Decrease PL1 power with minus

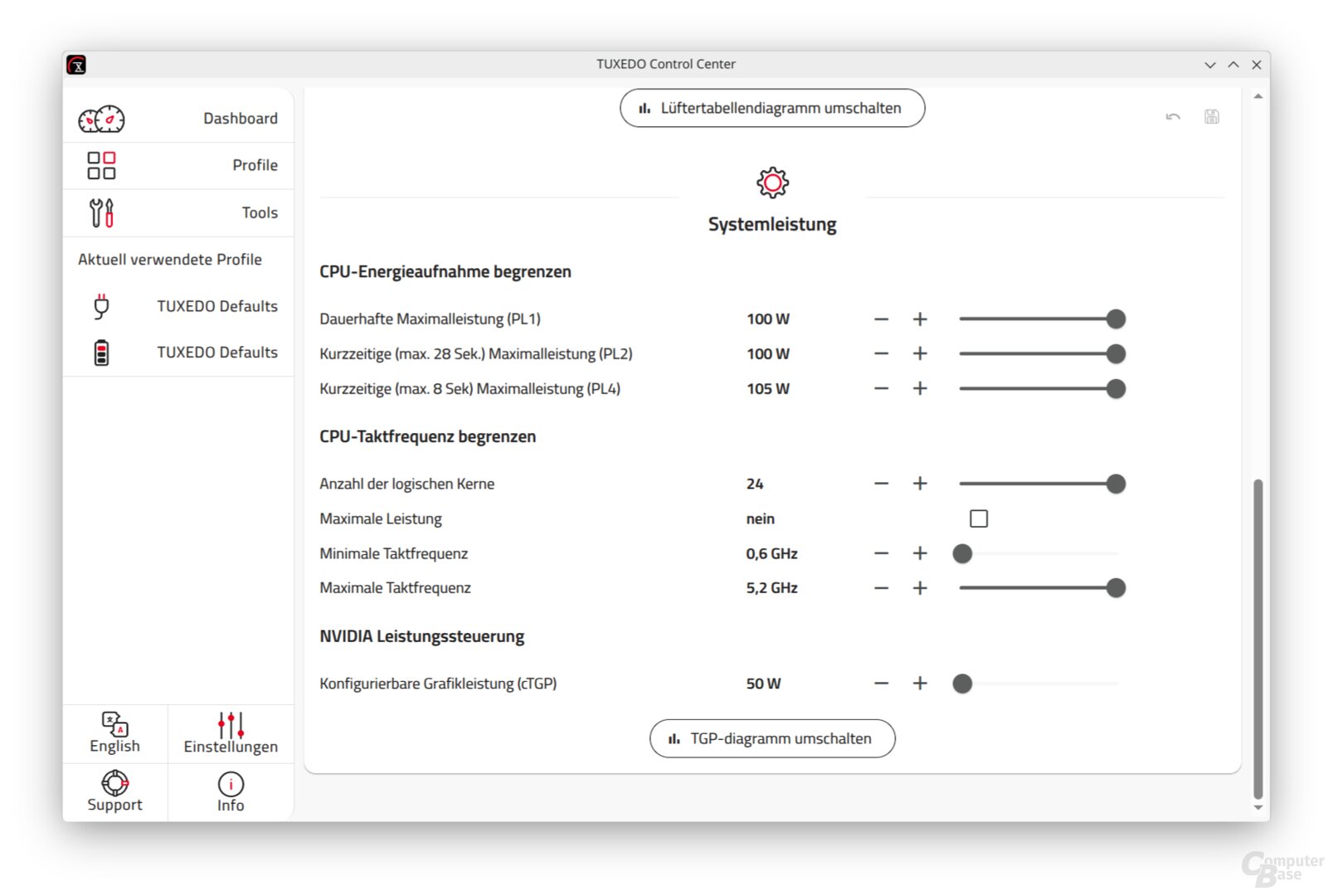tap(881, 319)
